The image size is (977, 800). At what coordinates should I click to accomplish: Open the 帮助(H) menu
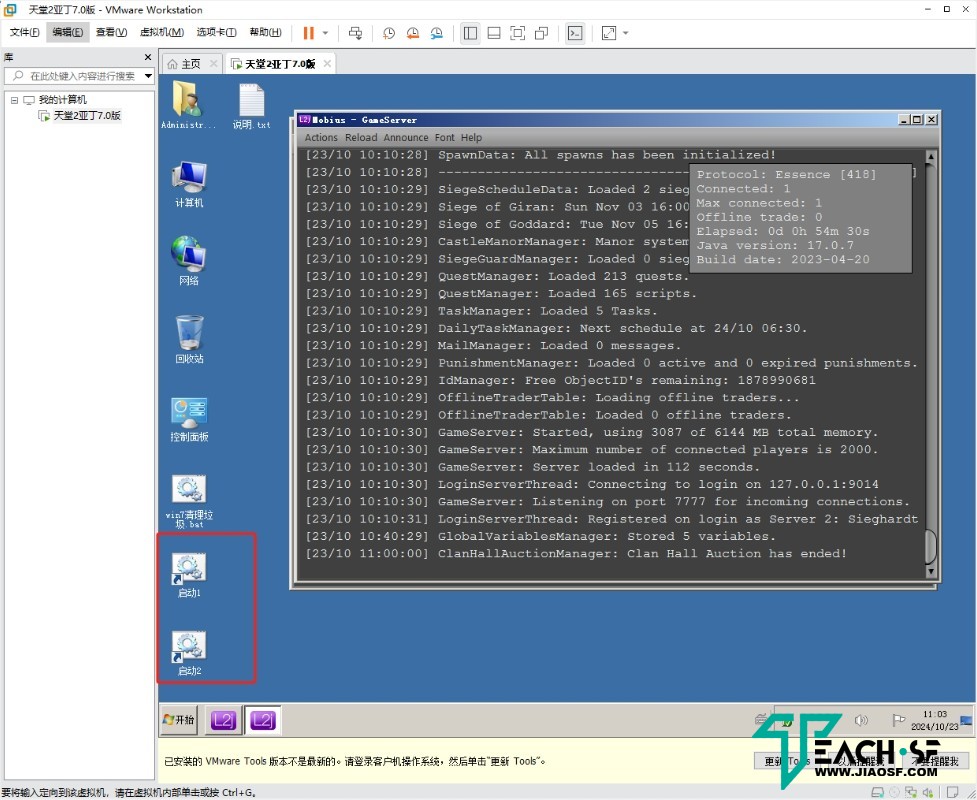265,32
